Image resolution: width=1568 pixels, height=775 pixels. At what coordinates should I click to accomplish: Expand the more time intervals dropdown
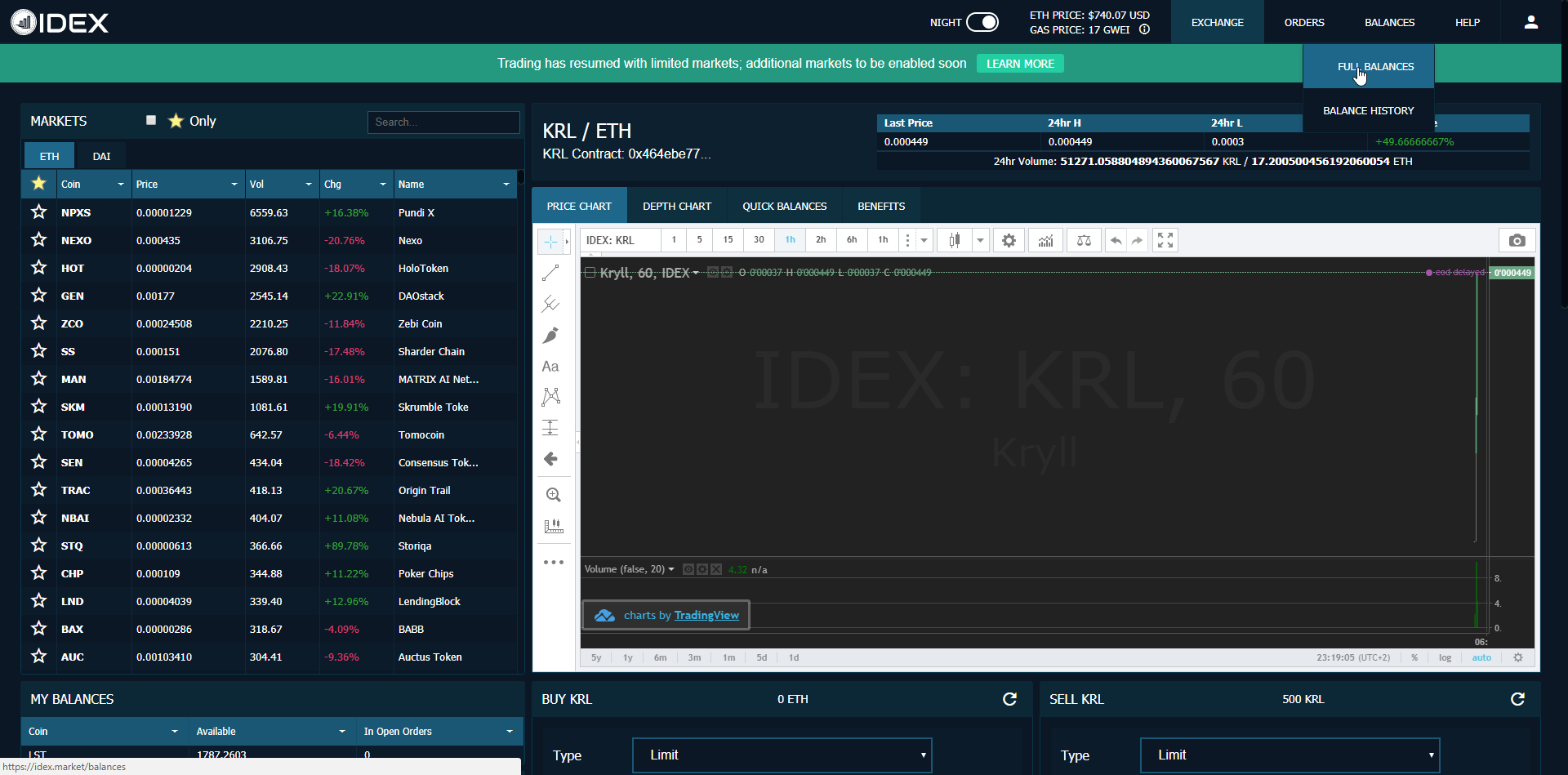[924, 240]
